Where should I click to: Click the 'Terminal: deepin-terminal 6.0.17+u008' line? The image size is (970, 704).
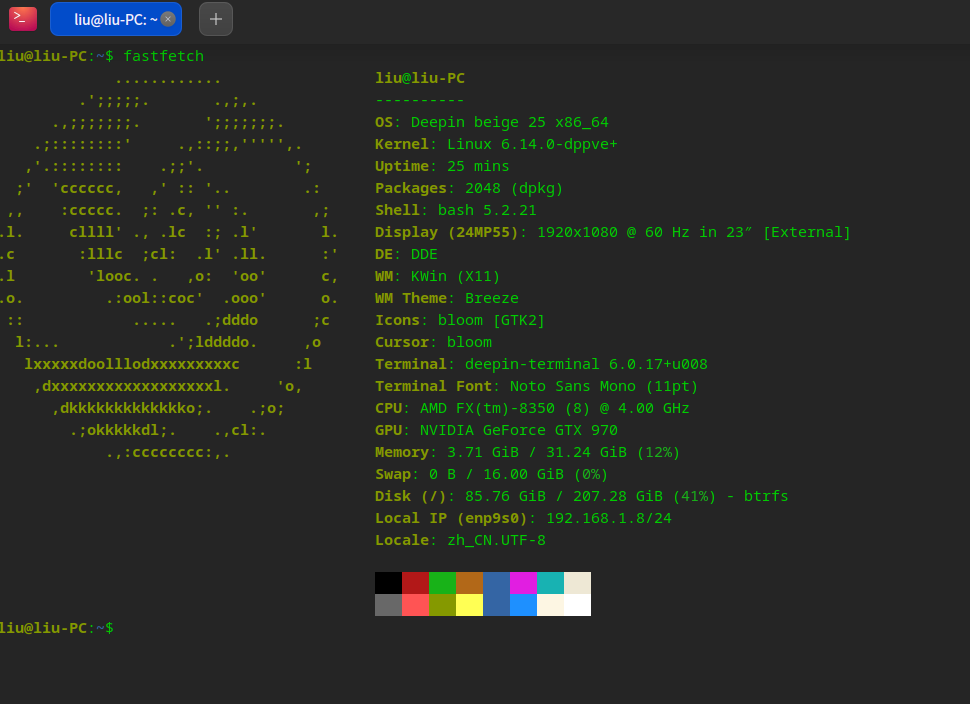point(541,364)
